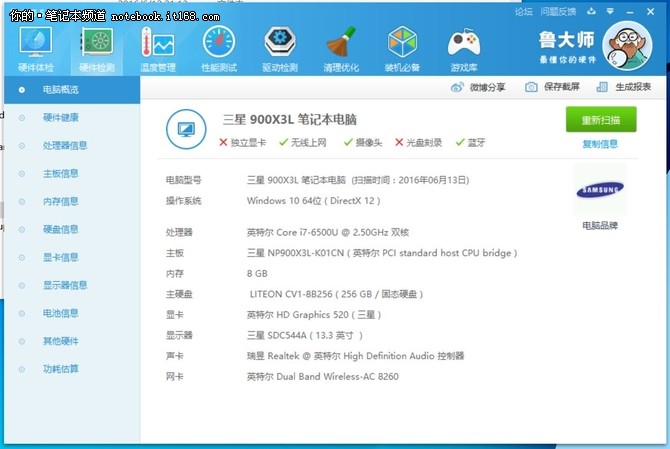Screen dimensions: 670x449
Task: Go to 电池信息 battery info
Action: [61, 314]
